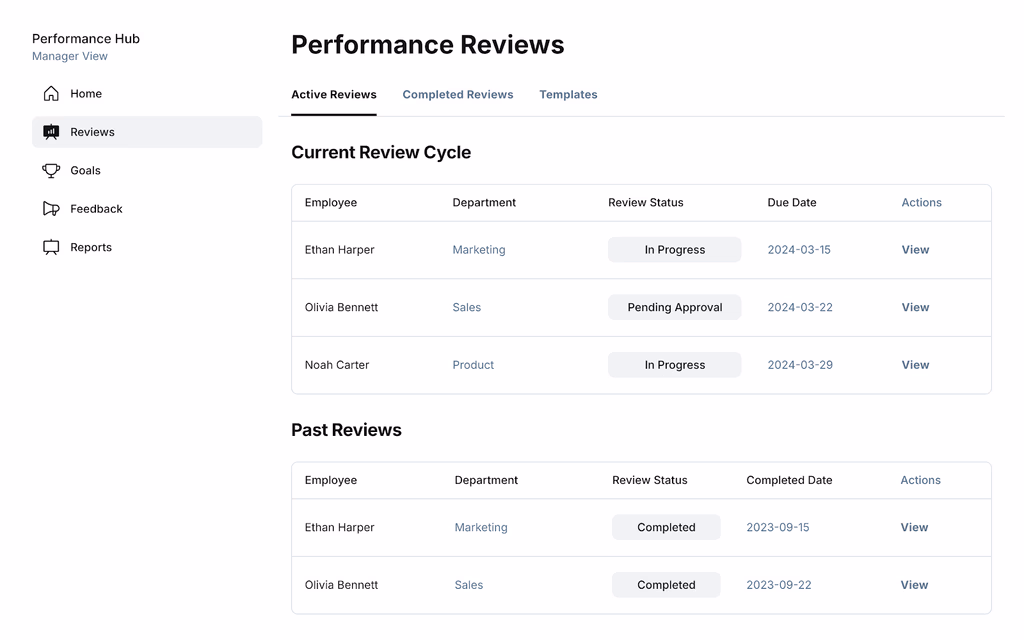1024x640 pixels.
Task: View Olivia Bennett's pending approval review
Action: coord(915,307)
